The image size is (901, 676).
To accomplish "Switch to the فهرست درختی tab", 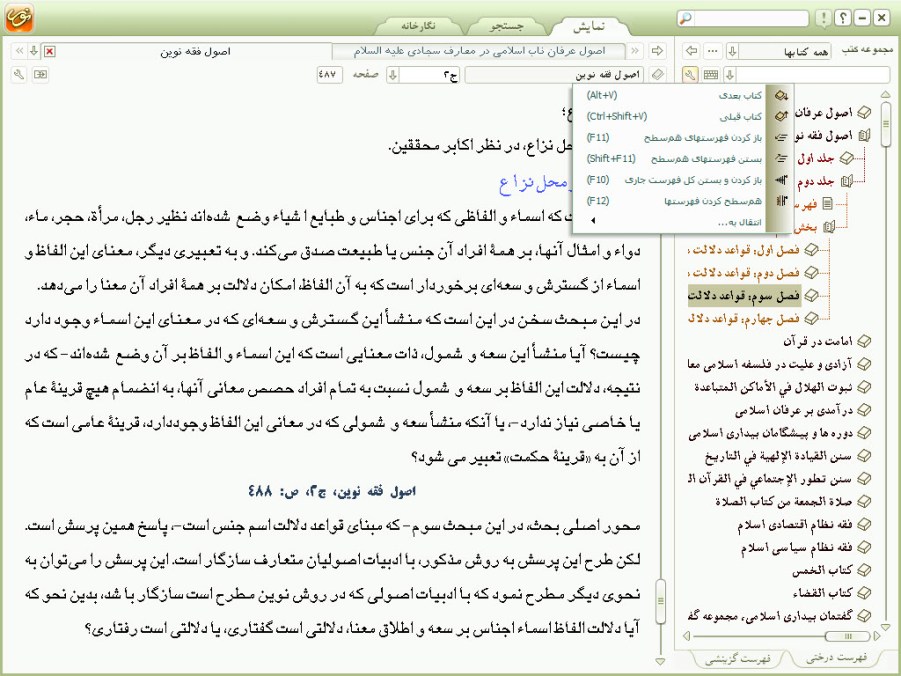I will [836, 658].
